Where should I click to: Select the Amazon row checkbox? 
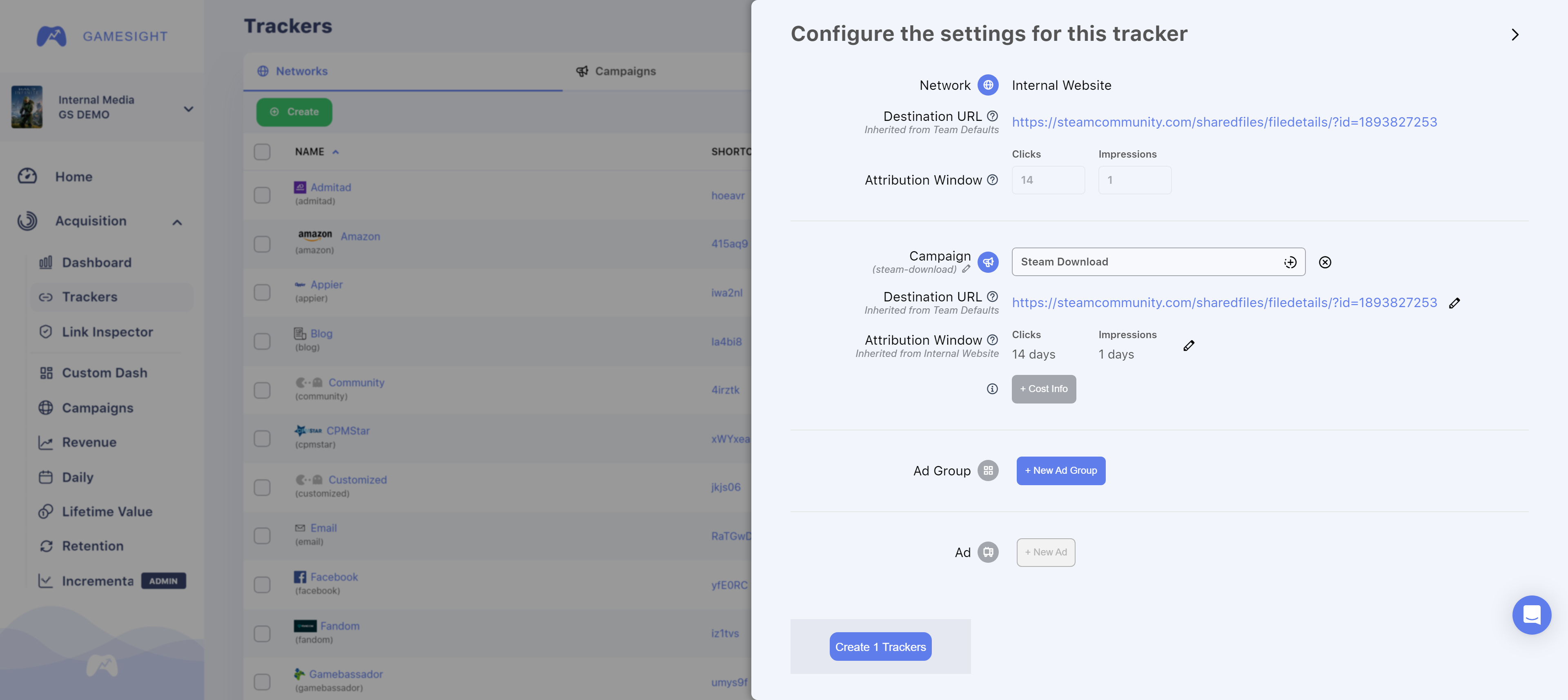(x=262, y=243)
